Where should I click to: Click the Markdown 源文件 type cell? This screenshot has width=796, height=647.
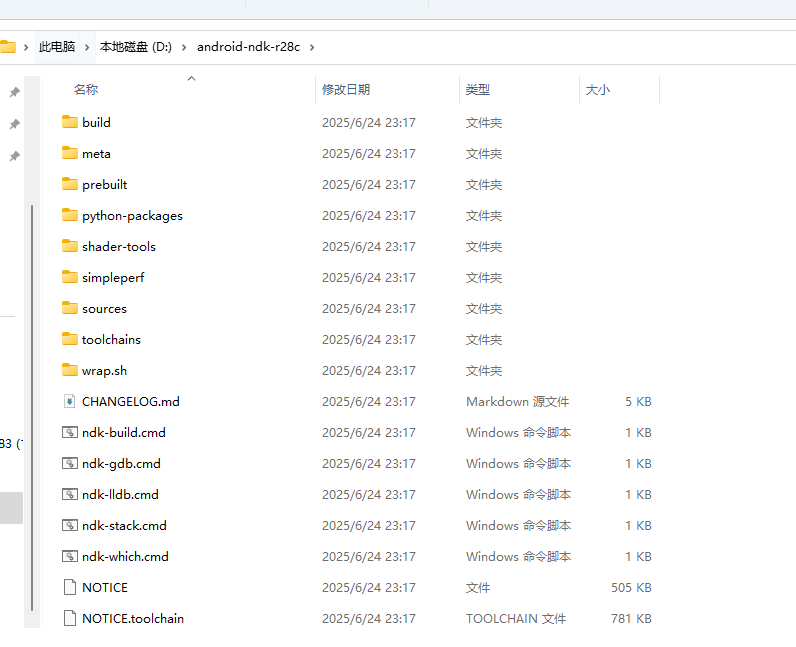(x=517, y=401)
